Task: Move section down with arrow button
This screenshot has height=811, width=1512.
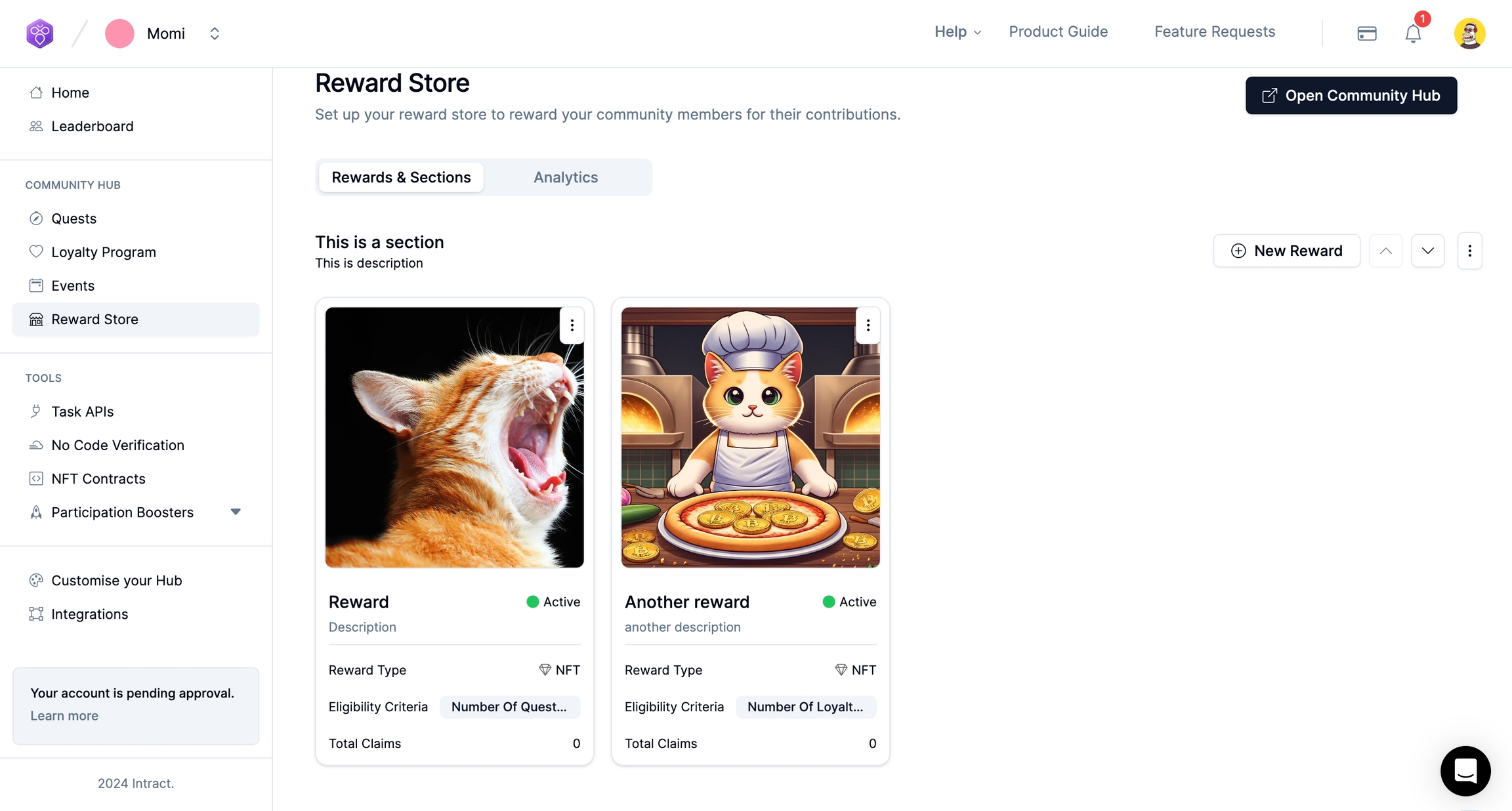Action: click(1428, 251)
